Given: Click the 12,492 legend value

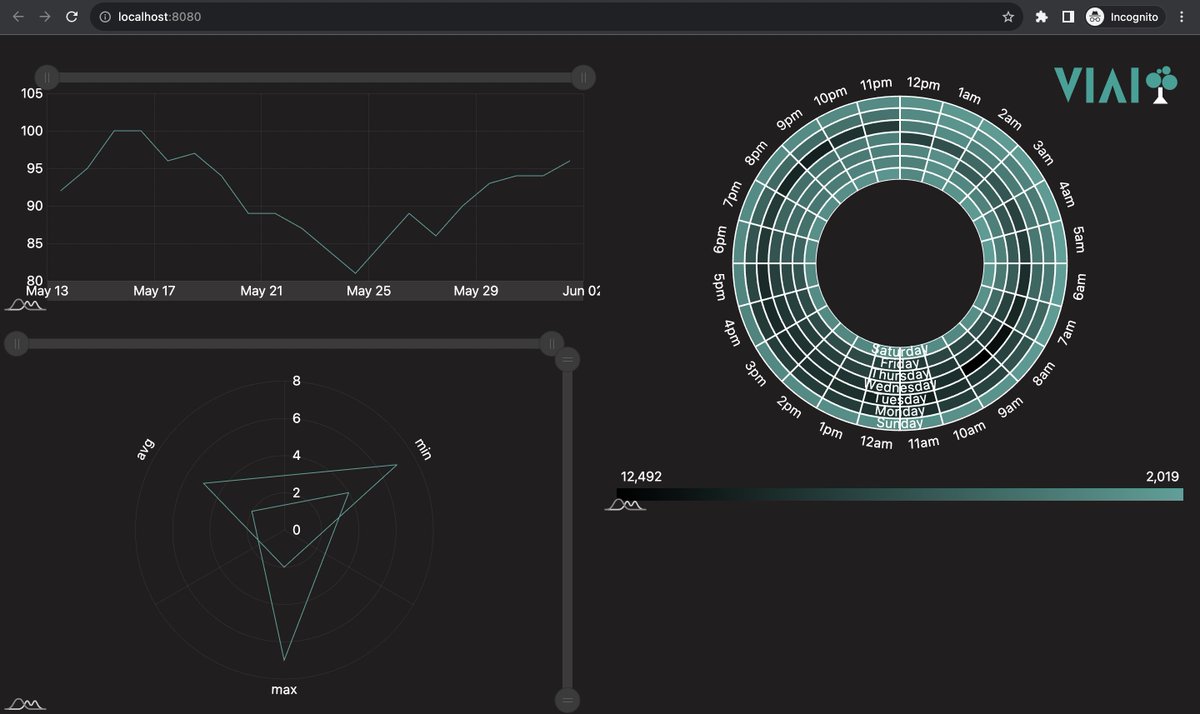Looking at the screenshot, I should [x=641, y=477].
